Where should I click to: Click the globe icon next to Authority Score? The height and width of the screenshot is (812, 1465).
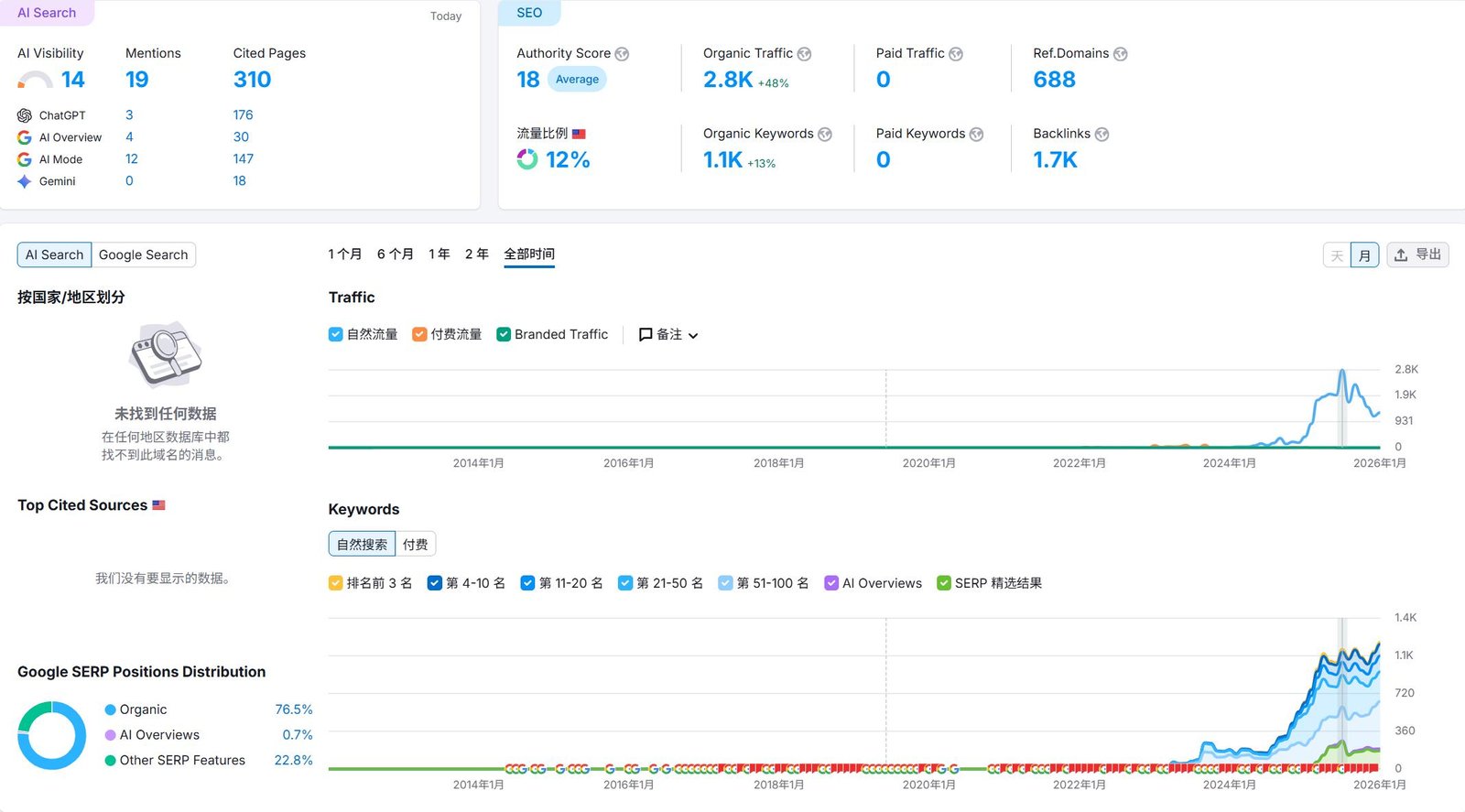622,54
